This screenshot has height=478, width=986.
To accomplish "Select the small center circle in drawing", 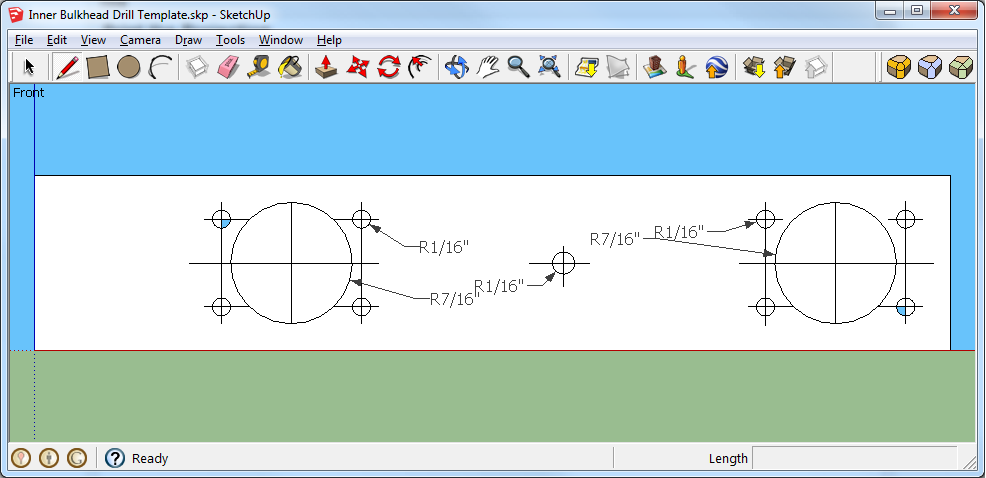I will (563, 263).
